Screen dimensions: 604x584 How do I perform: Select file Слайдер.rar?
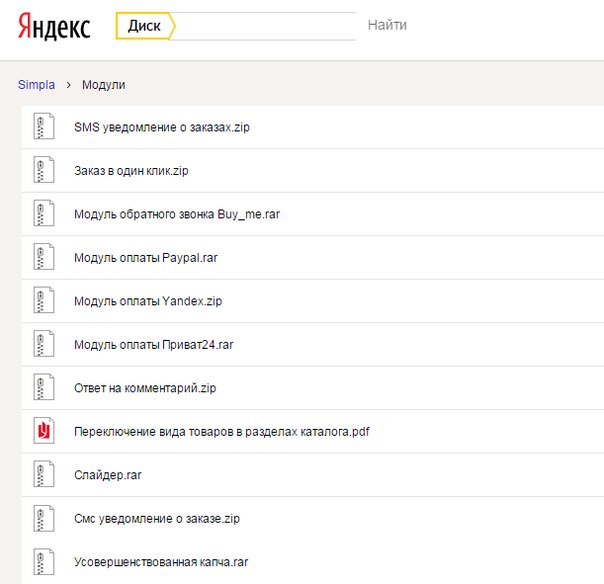(108, 475)
